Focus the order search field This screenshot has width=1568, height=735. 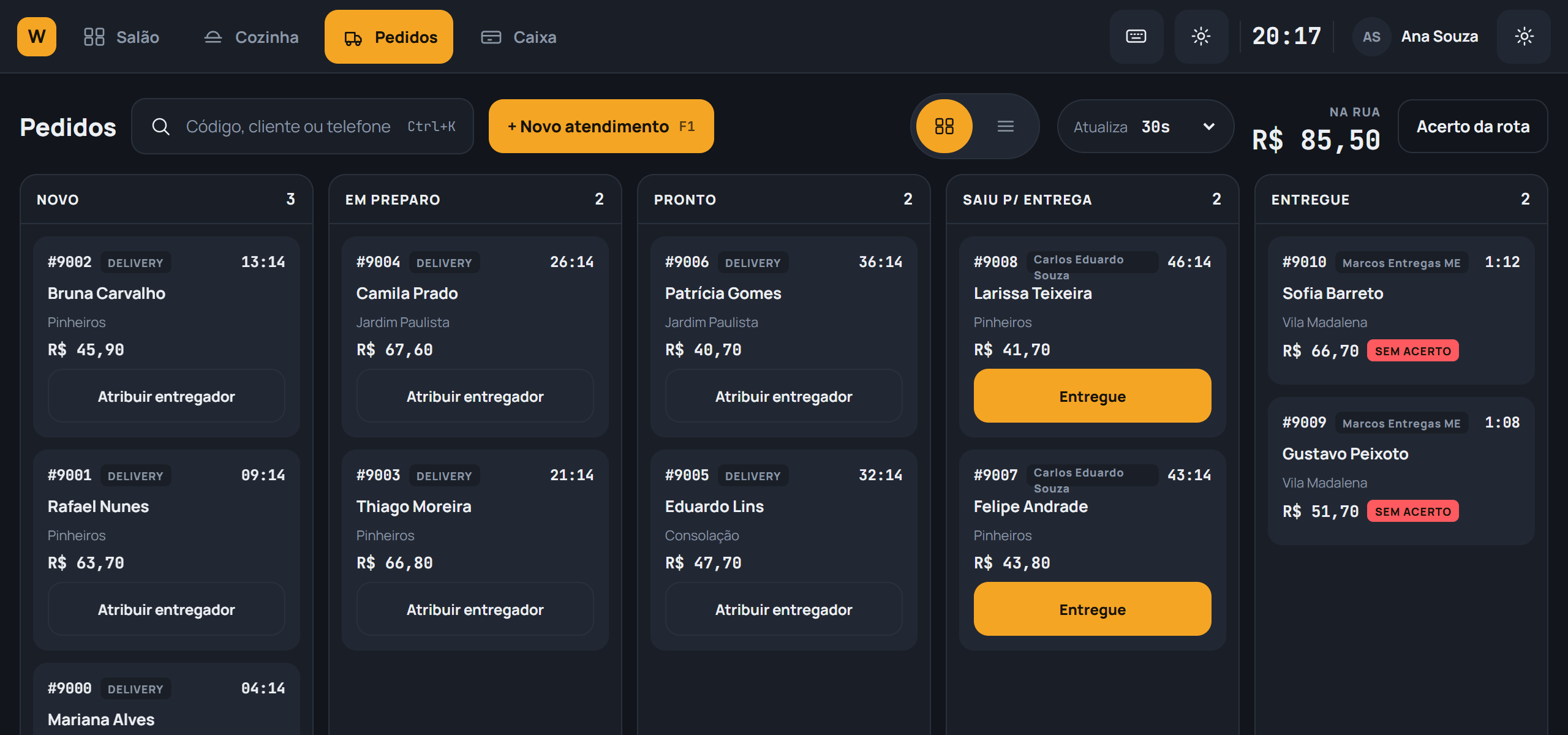coord(303,126)
